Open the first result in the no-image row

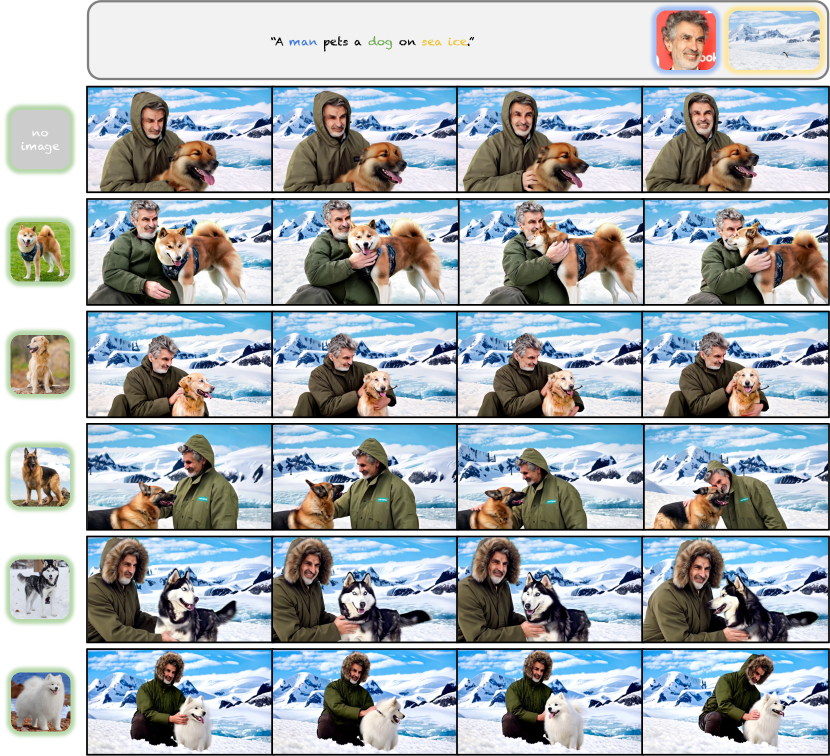pyautogui.click(x=179, y=139)
